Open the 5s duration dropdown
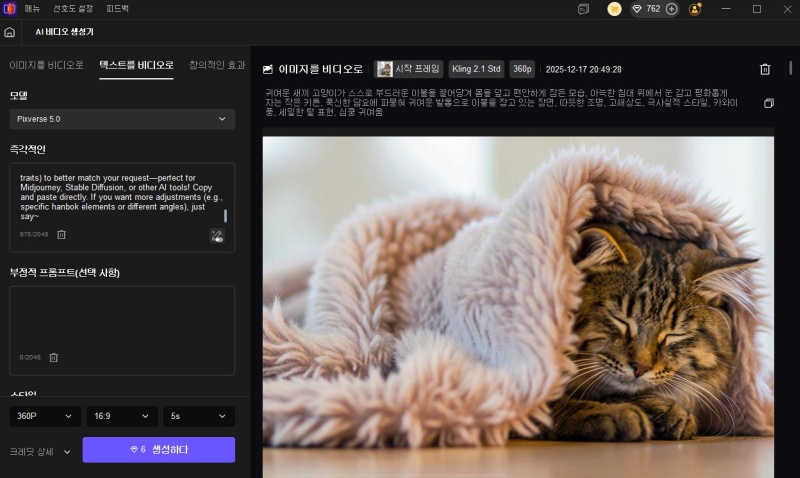 (x=199, y=416)
